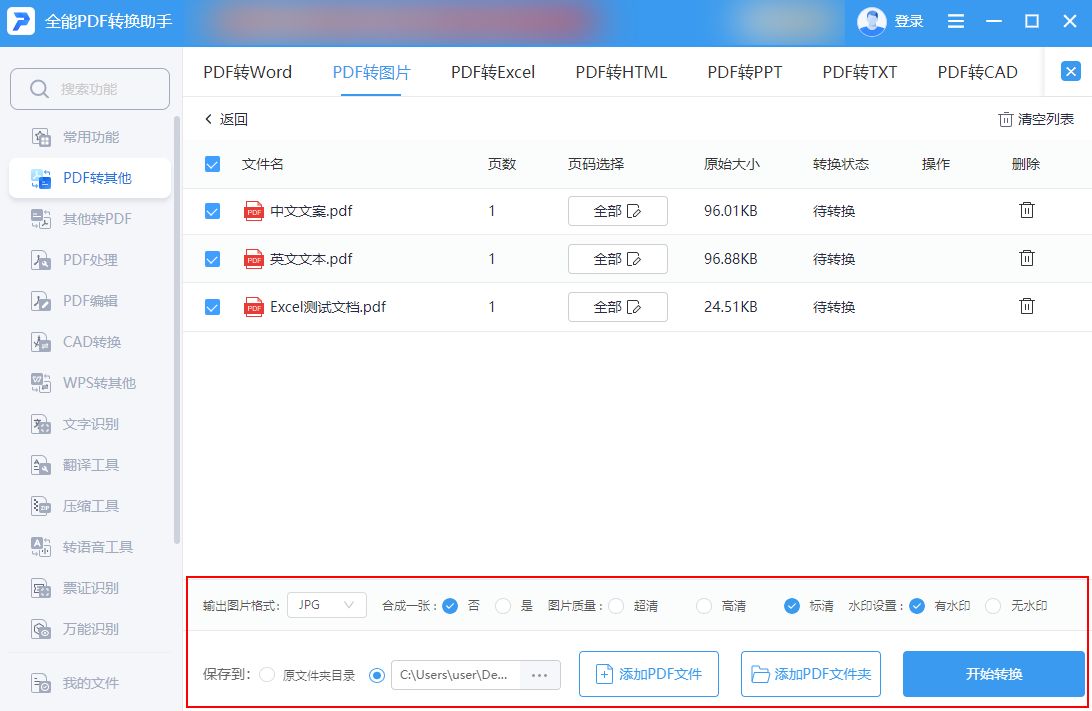Click the 转语音工具 sidebar icon

coord(41,547)
